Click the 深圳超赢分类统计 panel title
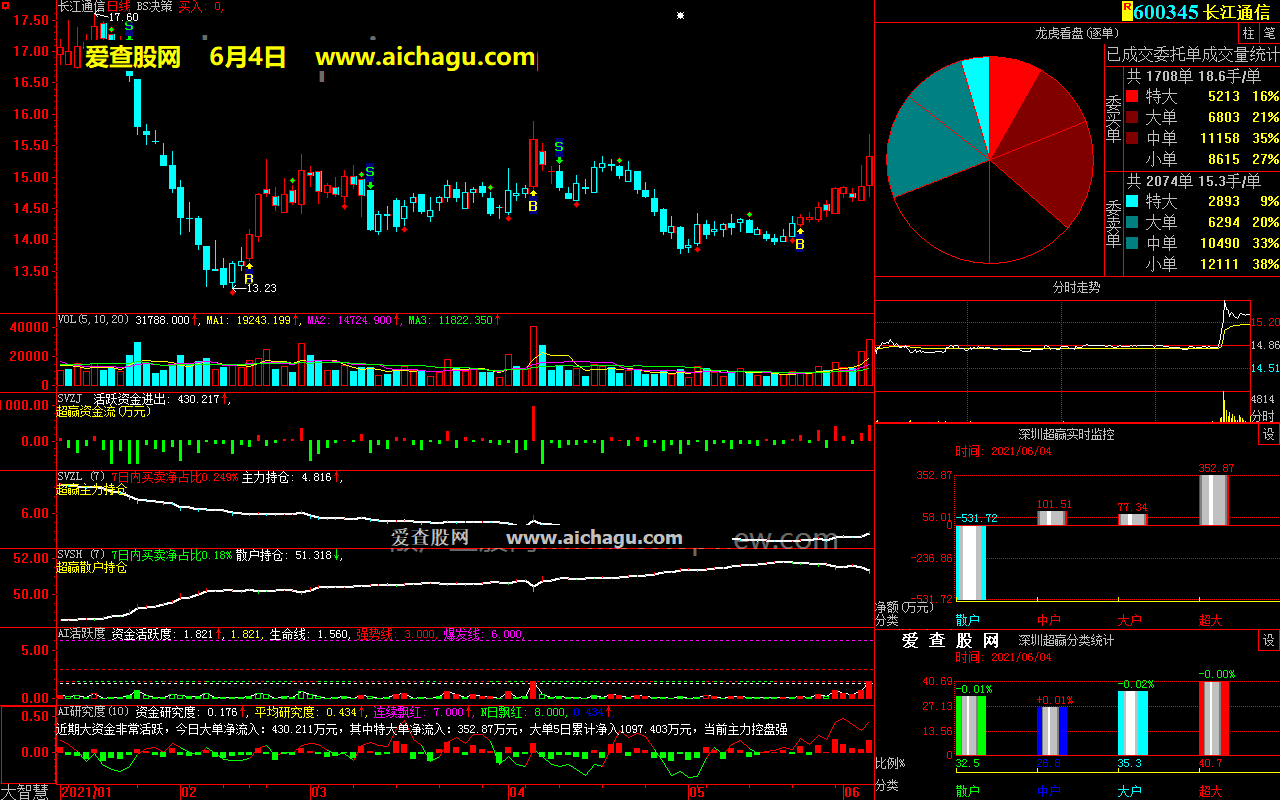Screen dimensions: 1280x800 point(1066,640)
